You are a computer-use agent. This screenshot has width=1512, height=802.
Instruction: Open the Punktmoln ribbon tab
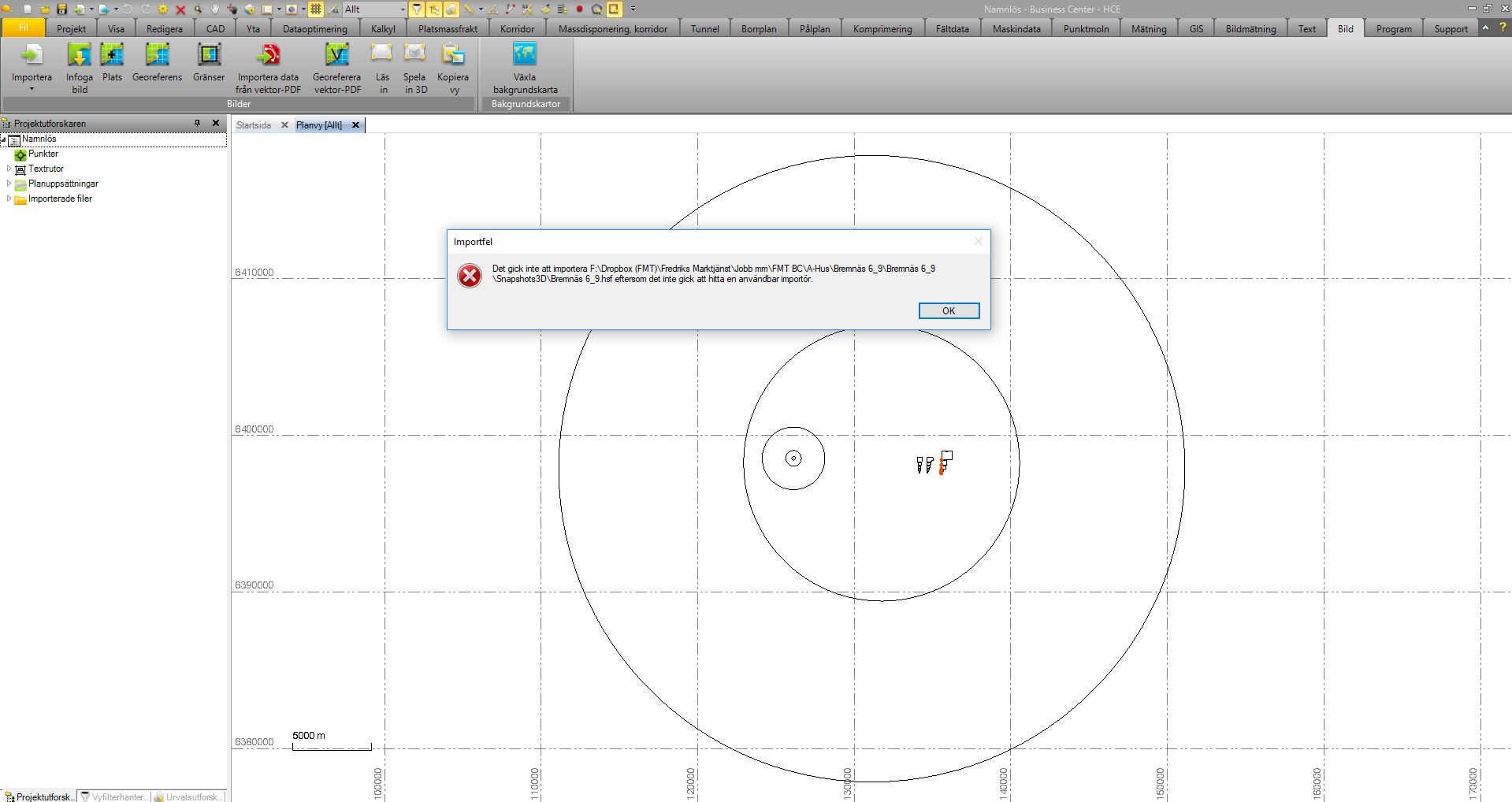[1085, 28]
